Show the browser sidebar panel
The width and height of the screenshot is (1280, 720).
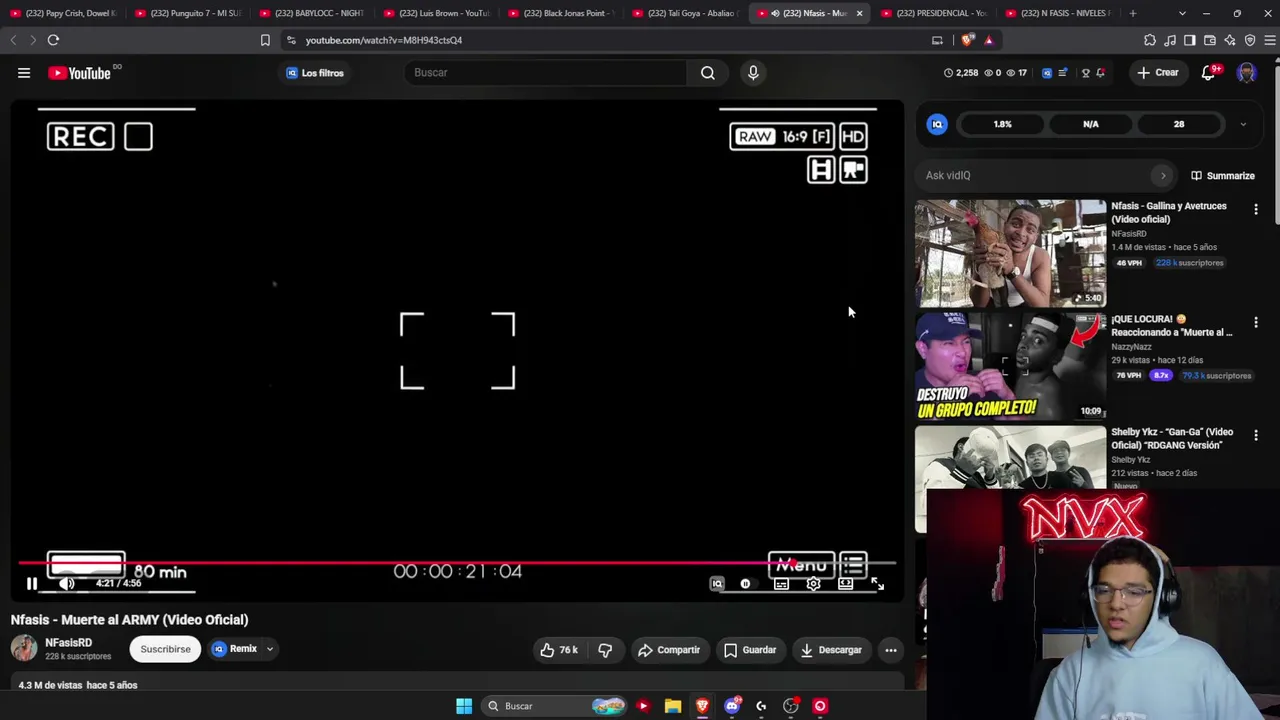pos(1190,40)
